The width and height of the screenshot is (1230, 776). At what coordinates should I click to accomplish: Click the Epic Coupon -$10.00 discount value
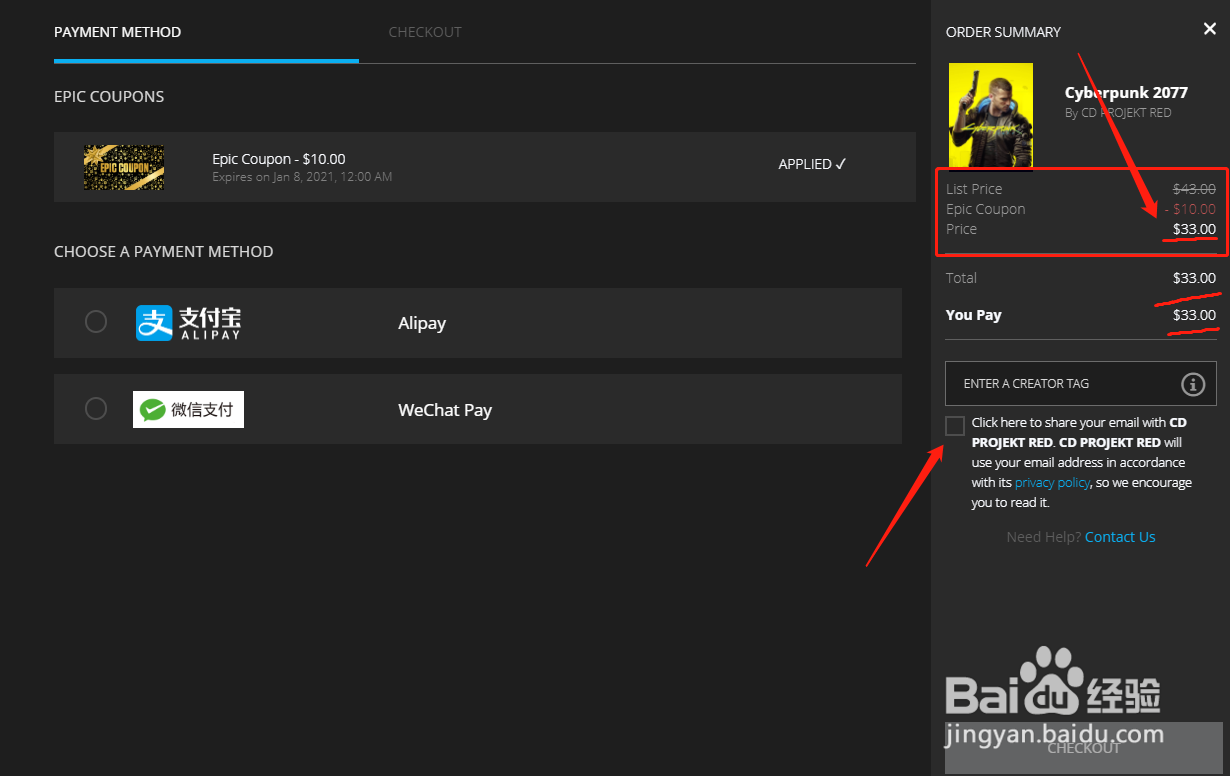[1190, 209]
